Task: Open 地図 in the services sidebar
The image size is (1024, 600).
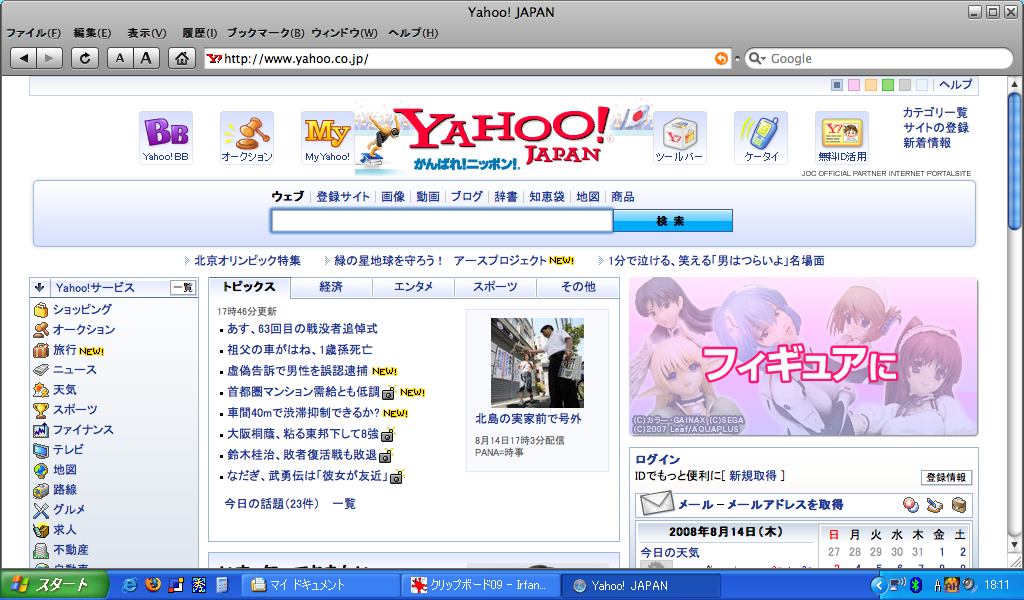Action: tap(65, 469)
